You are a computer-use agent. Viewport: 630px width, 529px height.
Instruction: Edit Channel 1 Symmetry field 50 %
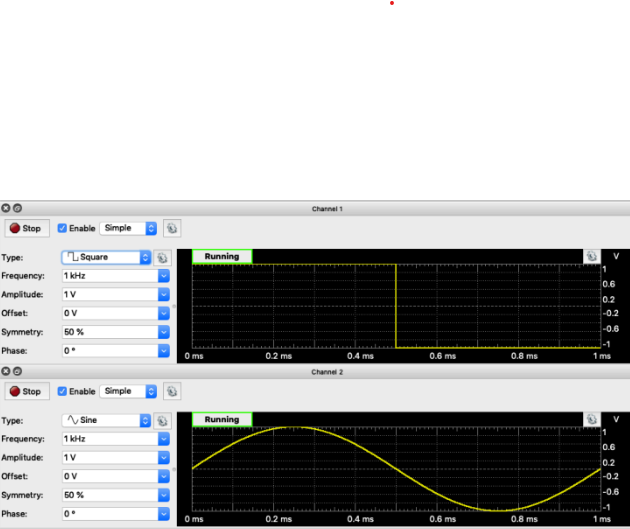[x=110, y=332]
